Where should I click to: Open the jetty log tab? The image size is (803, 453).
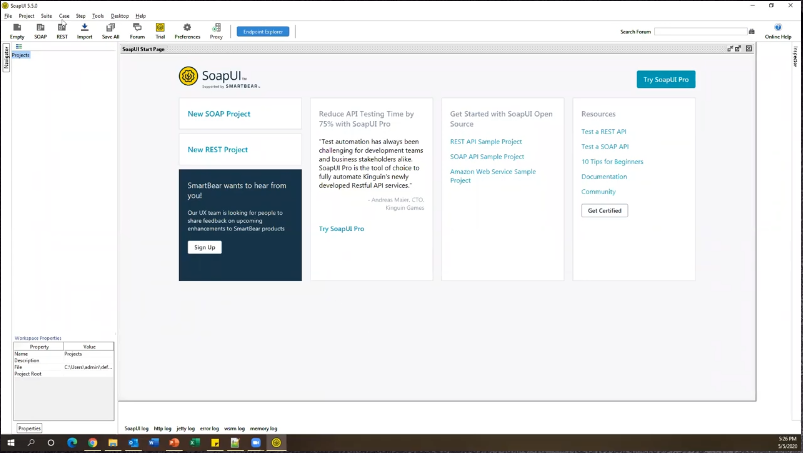coord(185,428)
